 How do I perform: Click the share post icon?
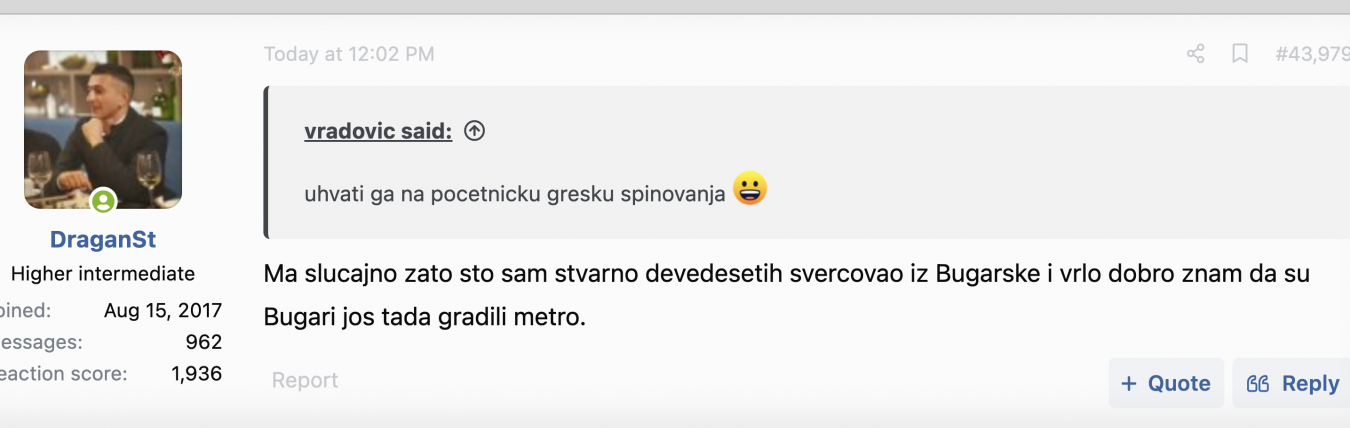[x=1195, y=54]
